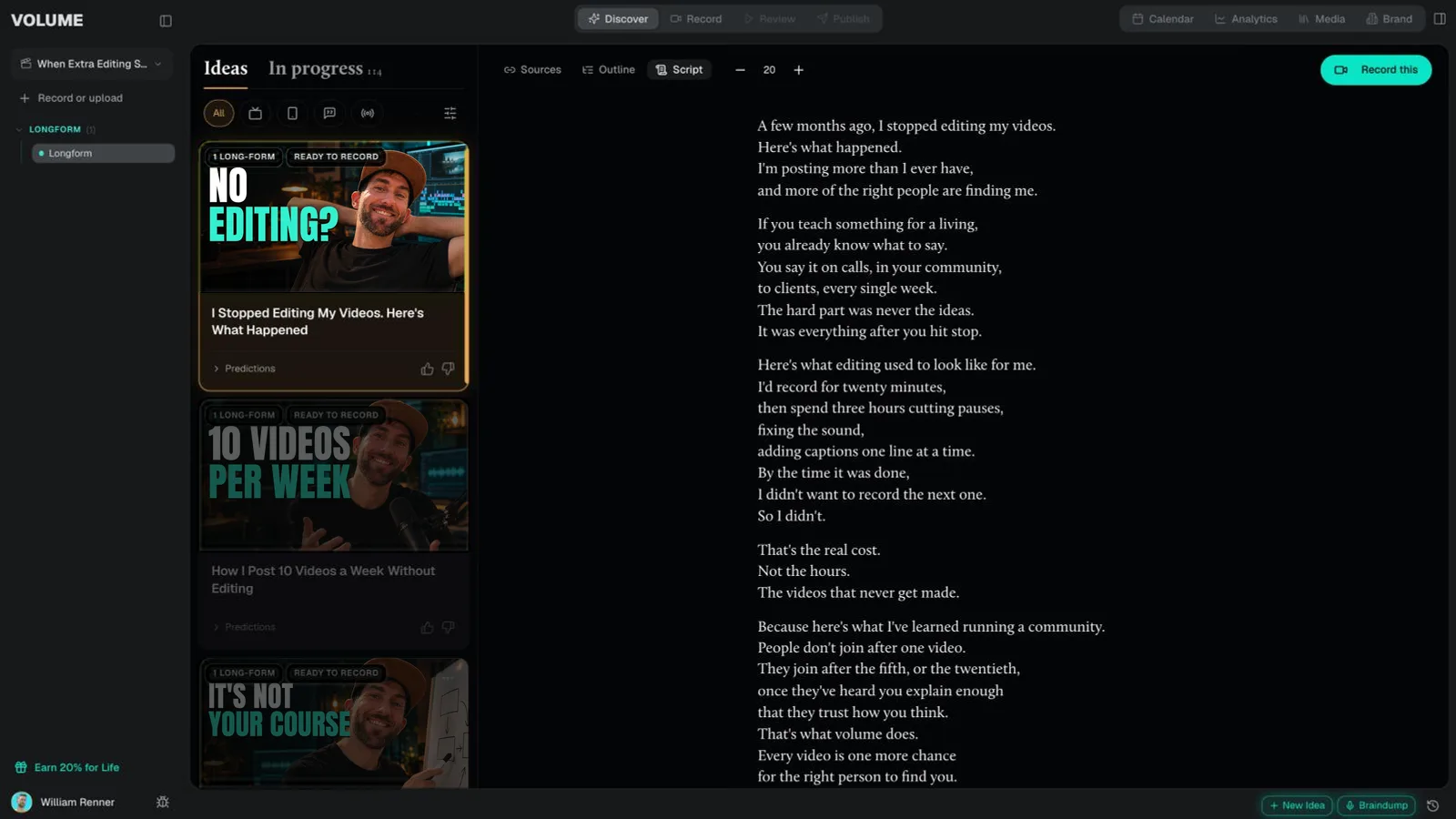This screenshot has height=819, width=1456.
Task: Open the Ideas tab
Action: coord(226,68)
